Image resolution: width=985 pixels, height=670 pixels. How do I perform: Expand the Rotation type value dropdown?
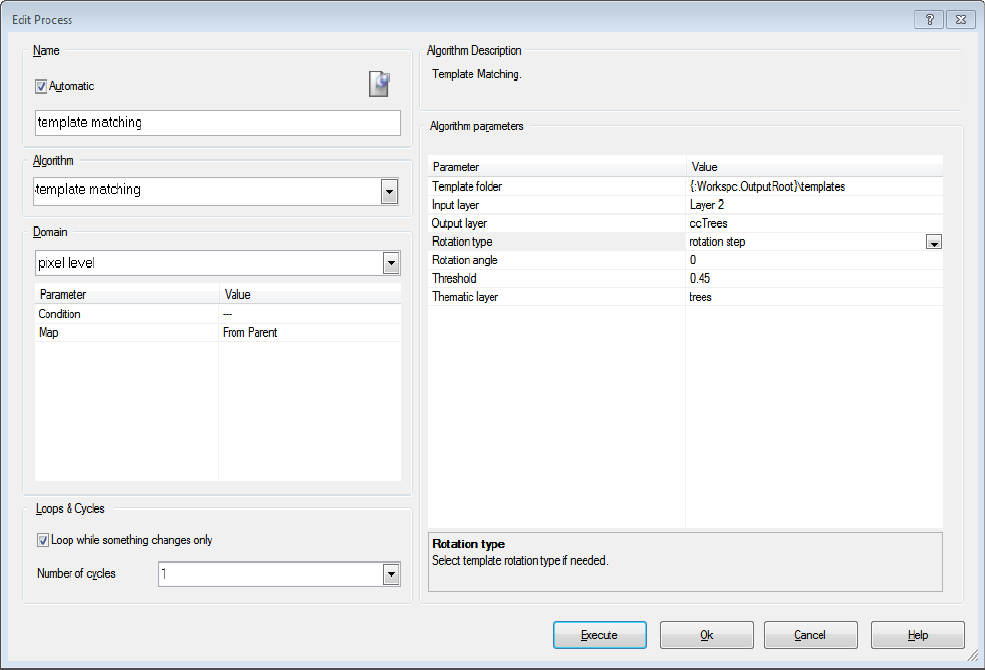934,242
